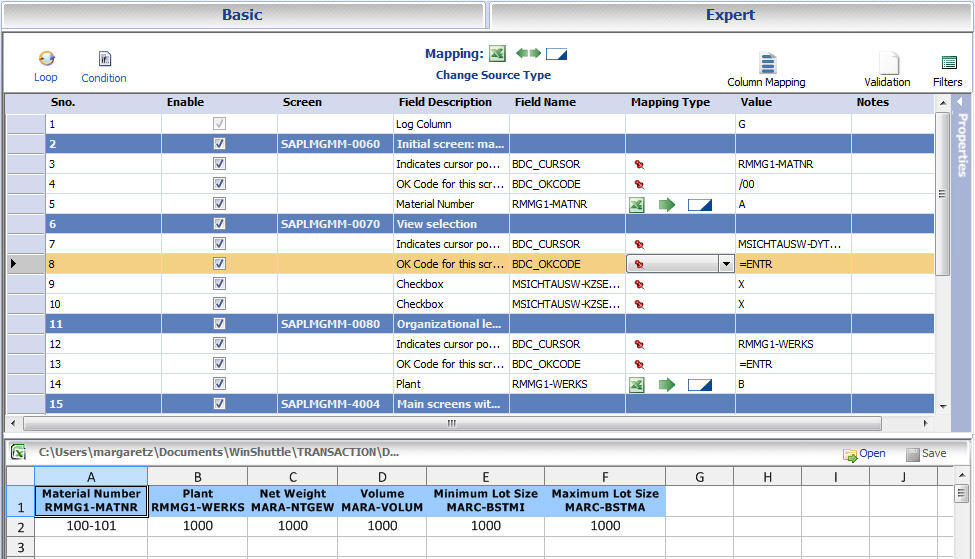
Task: Click the Validation icon
Action: 888,65
